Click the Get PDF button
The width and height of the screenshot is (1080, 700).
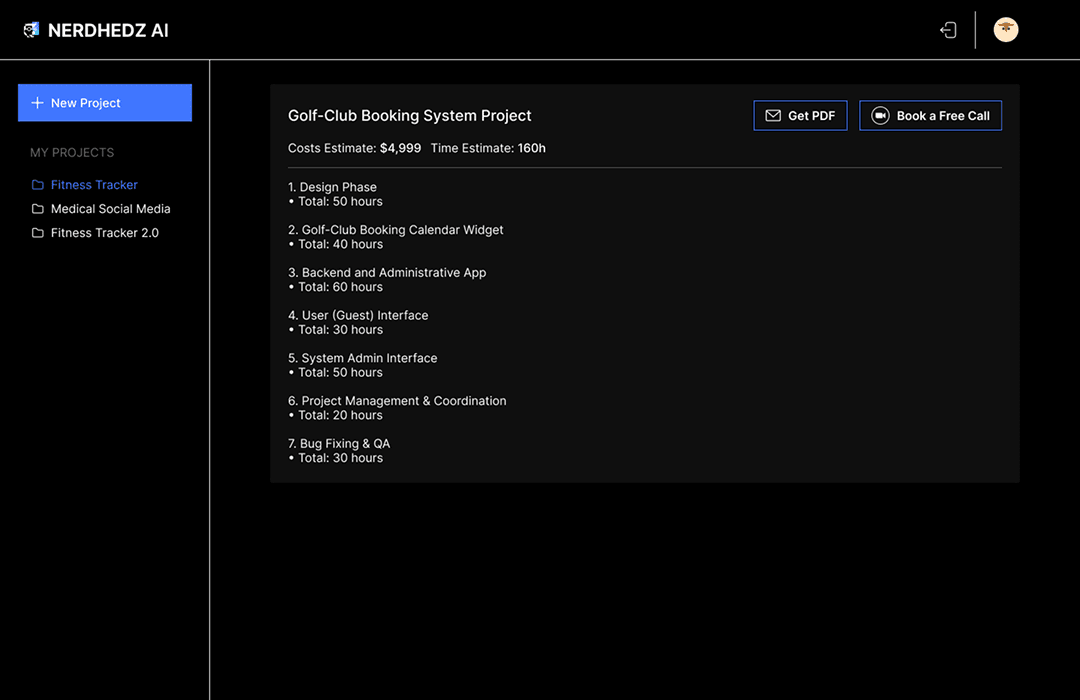coord(800,115)
